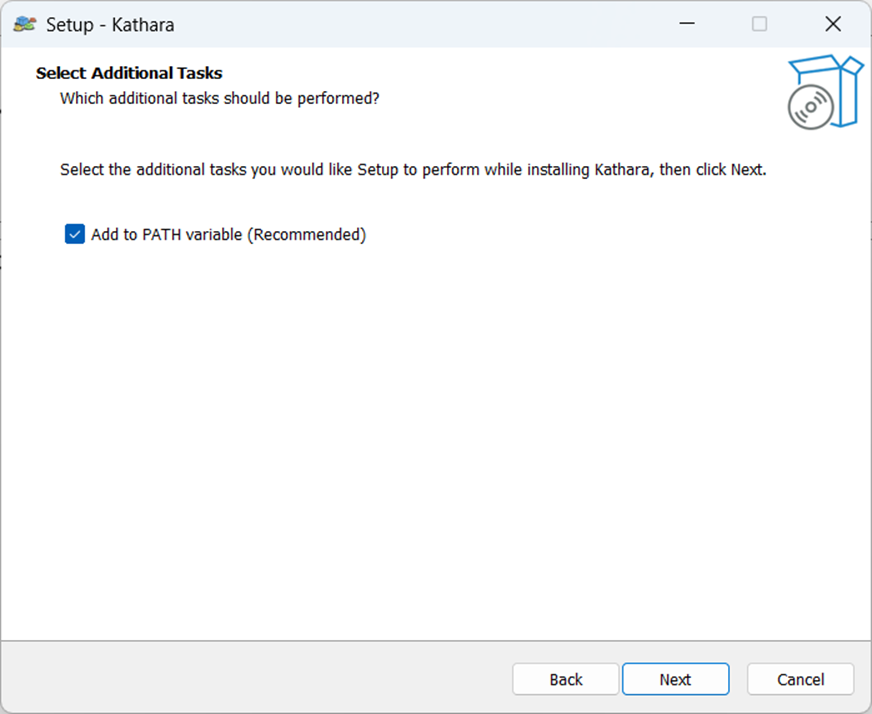Proceed by pressing the Next button
The height and width of the screenshot is (714, 872).
[x=675, y=679]
